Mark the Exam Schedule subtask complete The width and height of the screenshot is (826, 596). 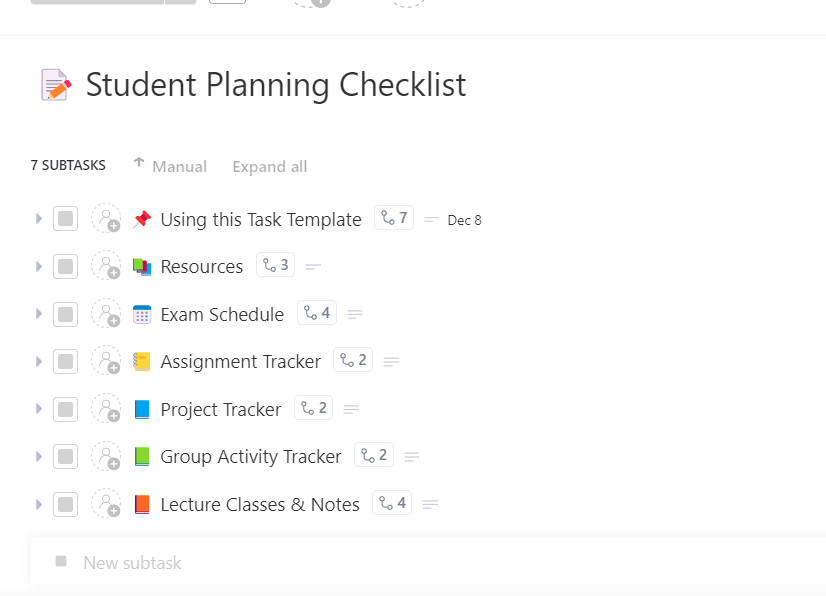65,314
